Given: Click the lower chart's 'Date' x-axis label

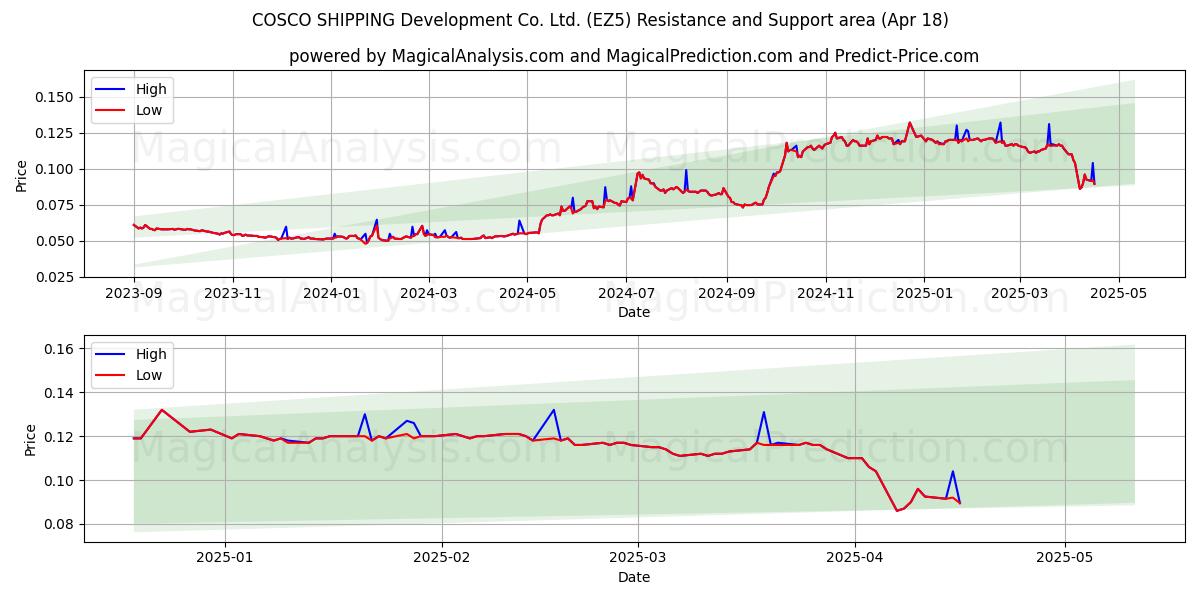Looking at the screenshot, I should pyautogui.click(x=634, y=577).
